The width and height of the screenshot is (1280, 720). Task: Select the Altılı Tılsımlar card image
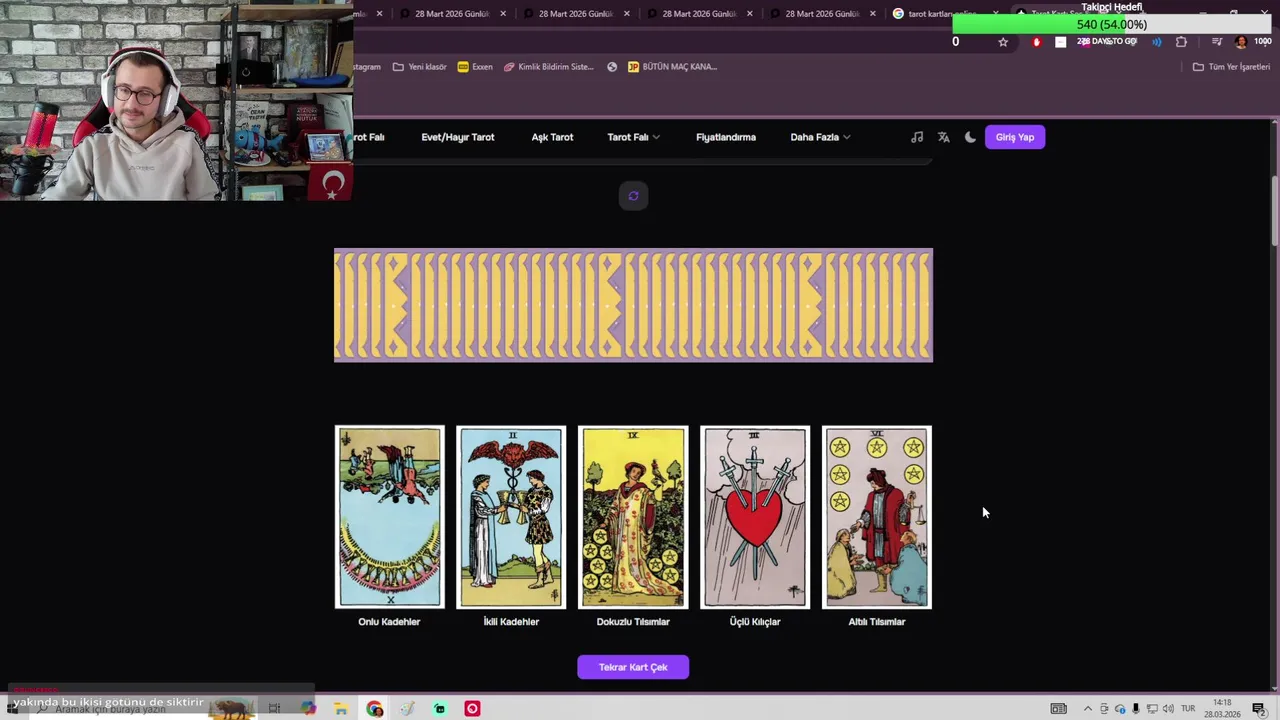(x=877, y=517)
